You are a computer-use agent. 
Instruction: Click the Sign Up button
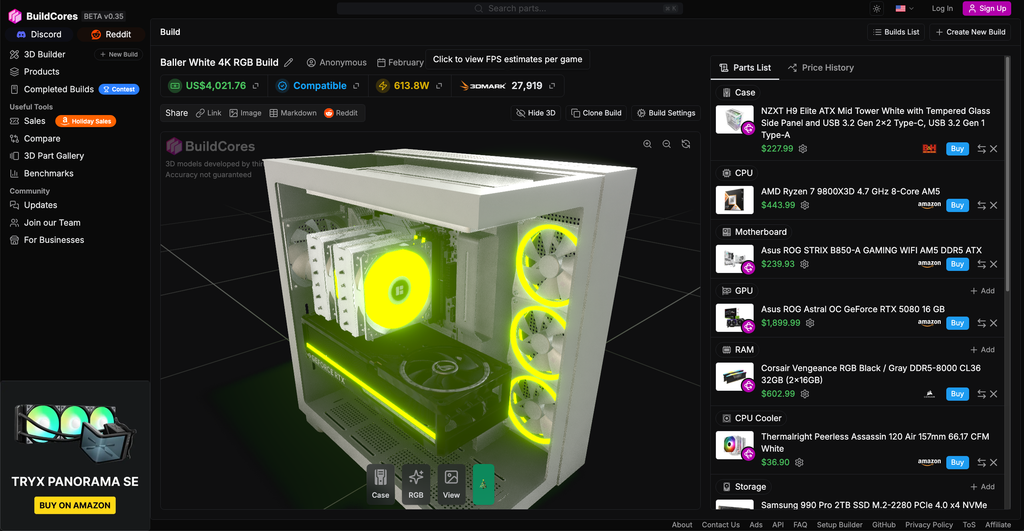(x=987, y=8)
